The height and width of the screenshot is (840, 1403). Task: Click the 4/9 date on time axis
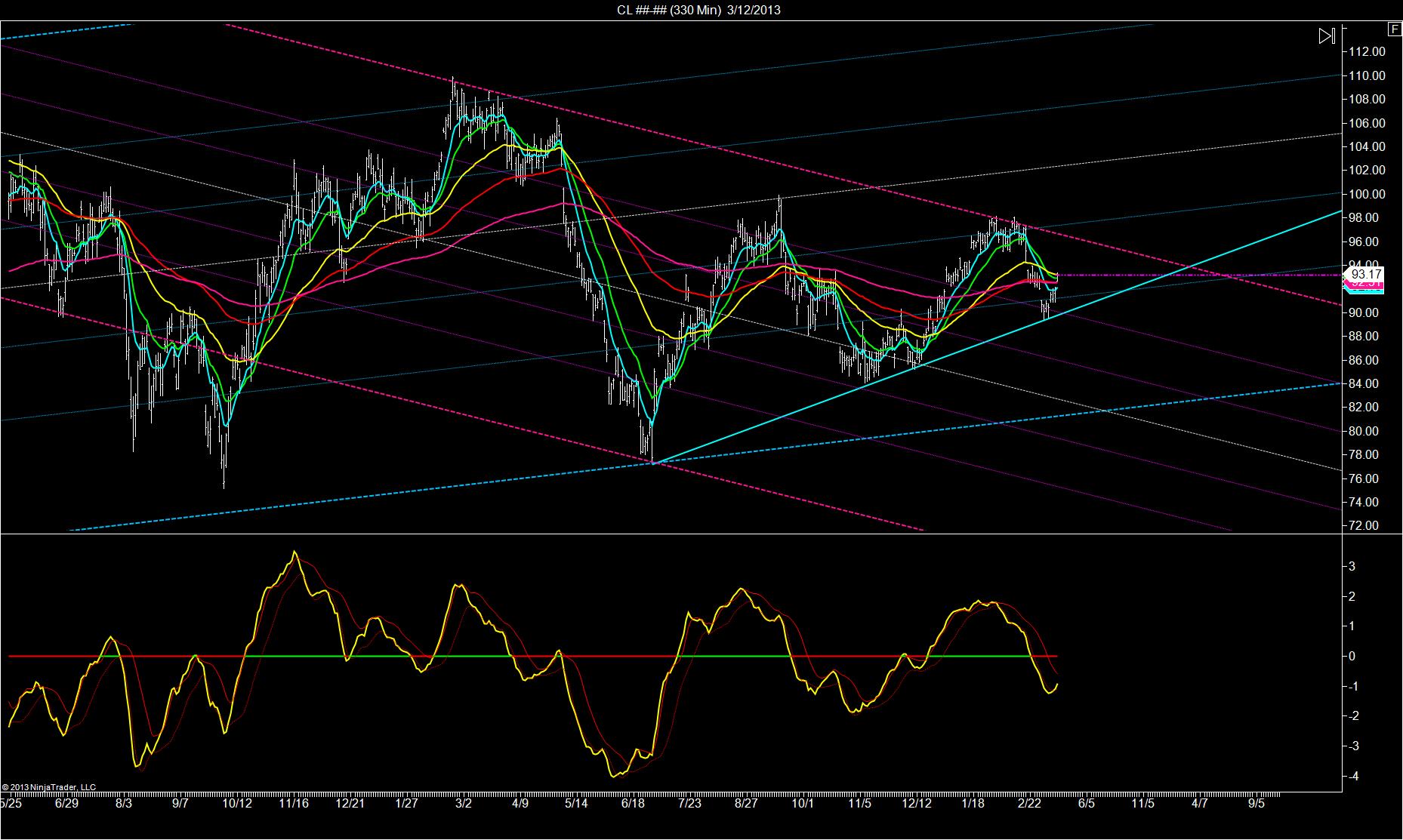[520, 803]
